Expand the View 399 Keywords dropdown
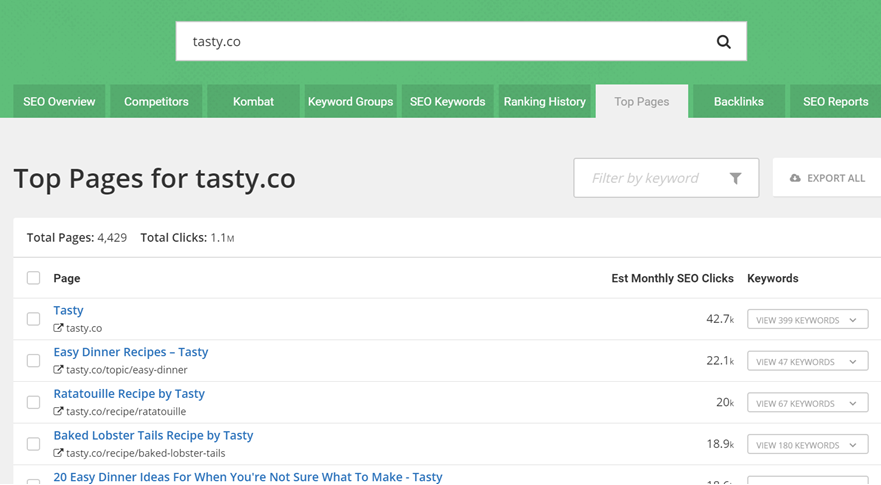881x485 pixels. [x=807, y=319]
